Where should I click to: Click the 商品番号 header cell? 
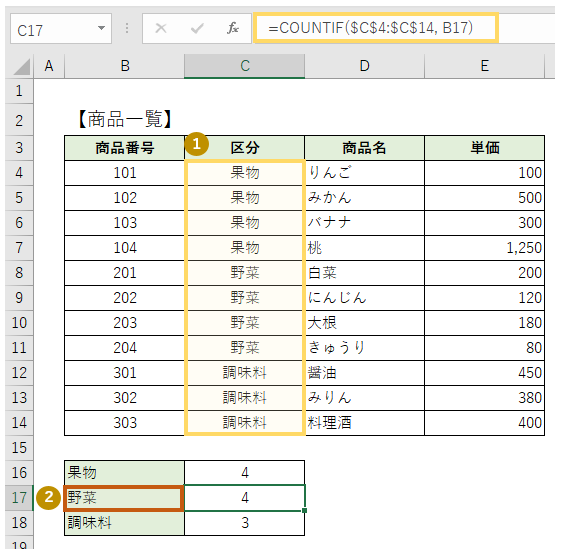tap(125, 148)
